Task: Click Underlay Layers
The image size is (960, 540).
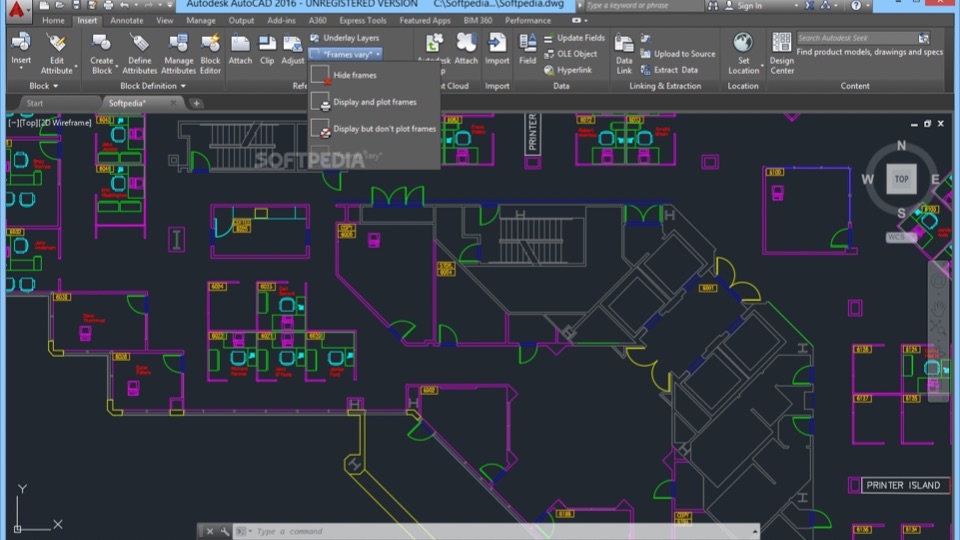Action: 345,38
